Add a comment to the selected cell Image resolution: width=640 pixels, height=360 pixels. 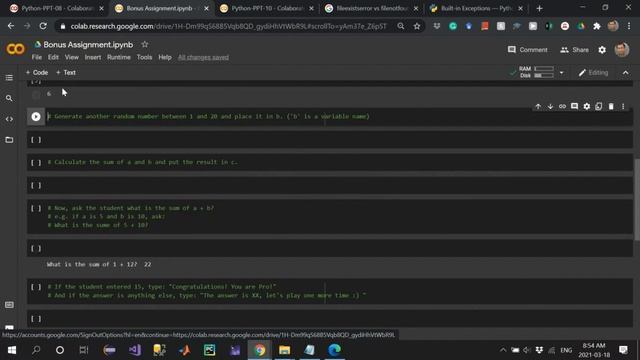[574, 107]
